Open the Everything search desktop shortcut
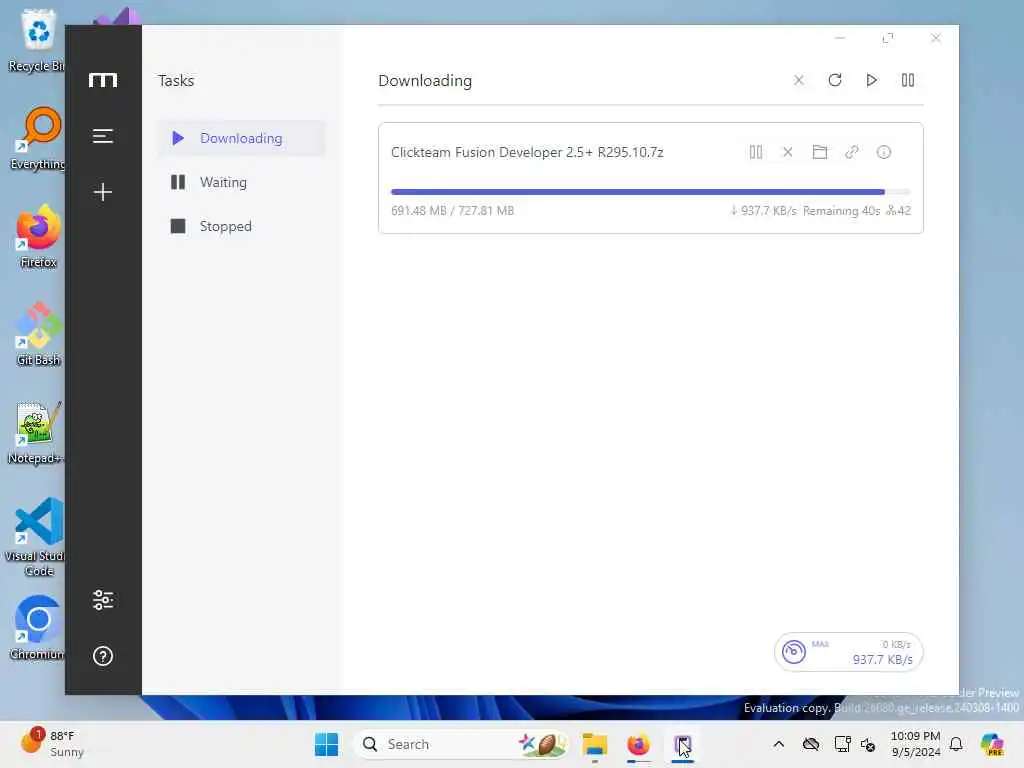 coord(38,138)
